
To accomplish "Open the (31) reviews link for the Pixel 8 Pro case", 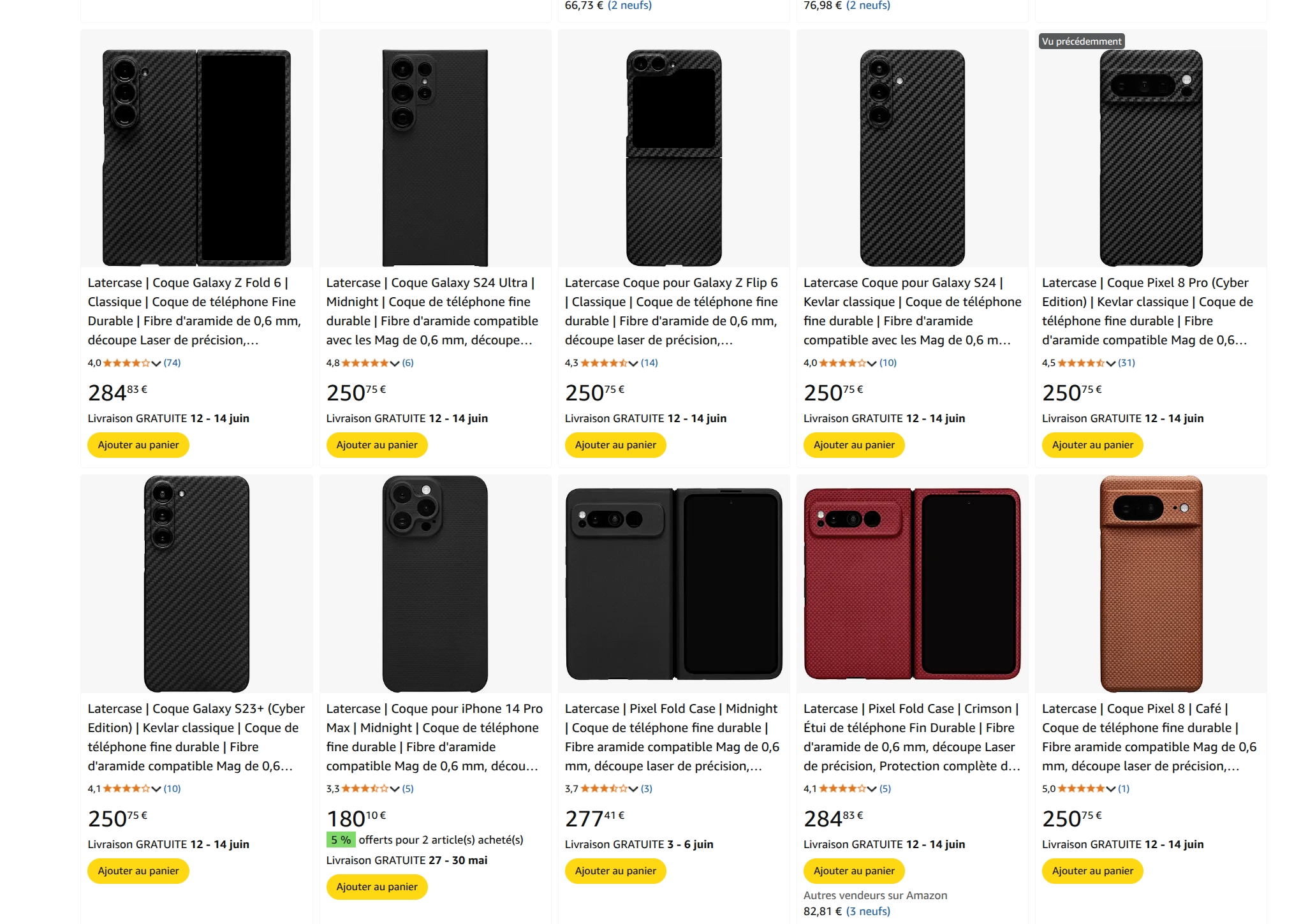I will [1127, 363].
